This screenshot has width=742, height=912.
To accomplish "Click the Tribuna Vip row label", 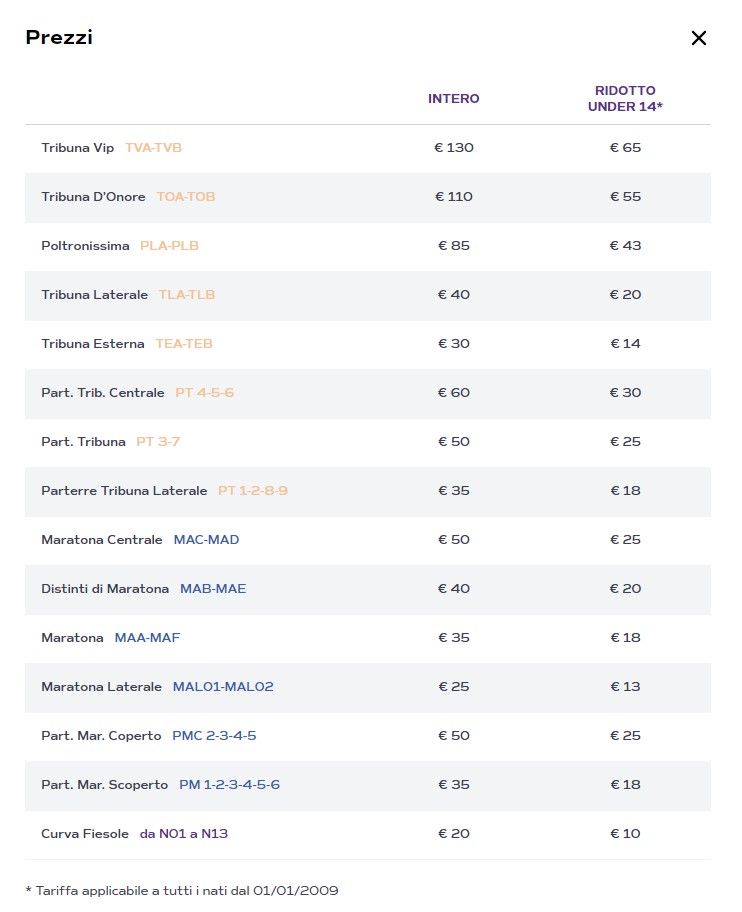I will coord(78,148).
